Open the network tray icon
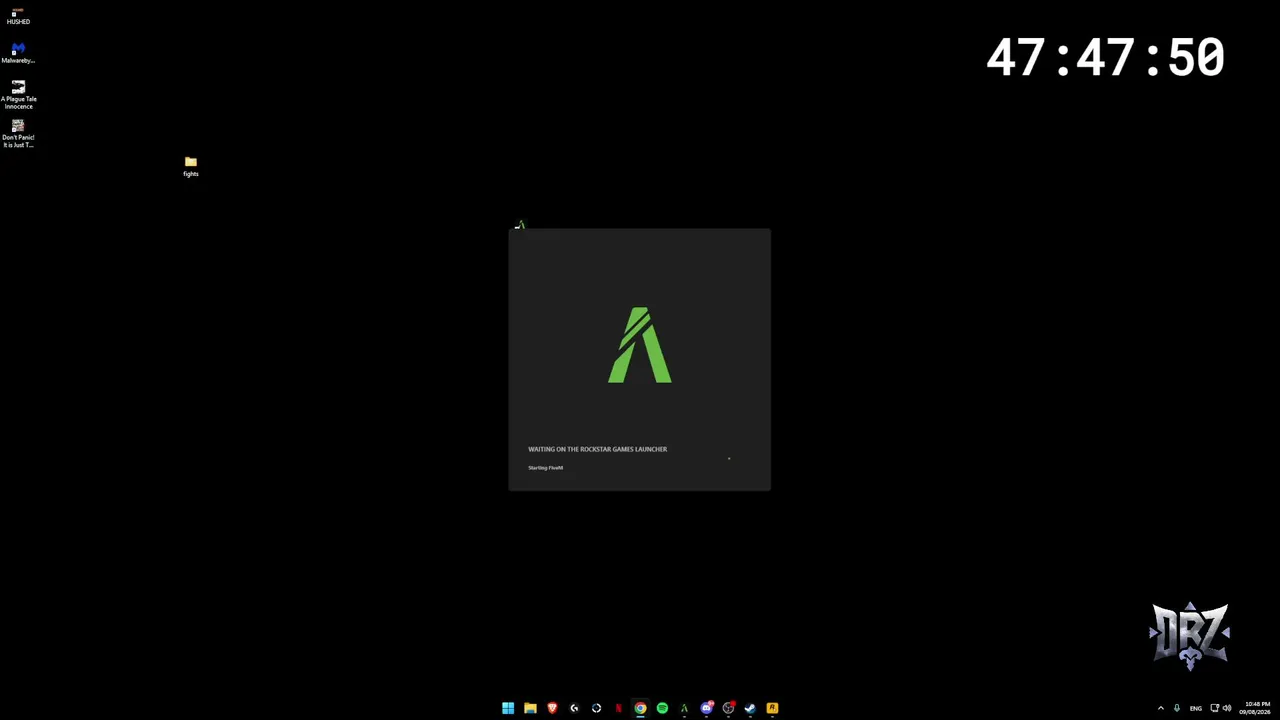The width and height of the screenshot is (1280, 720). point(1215,708)
